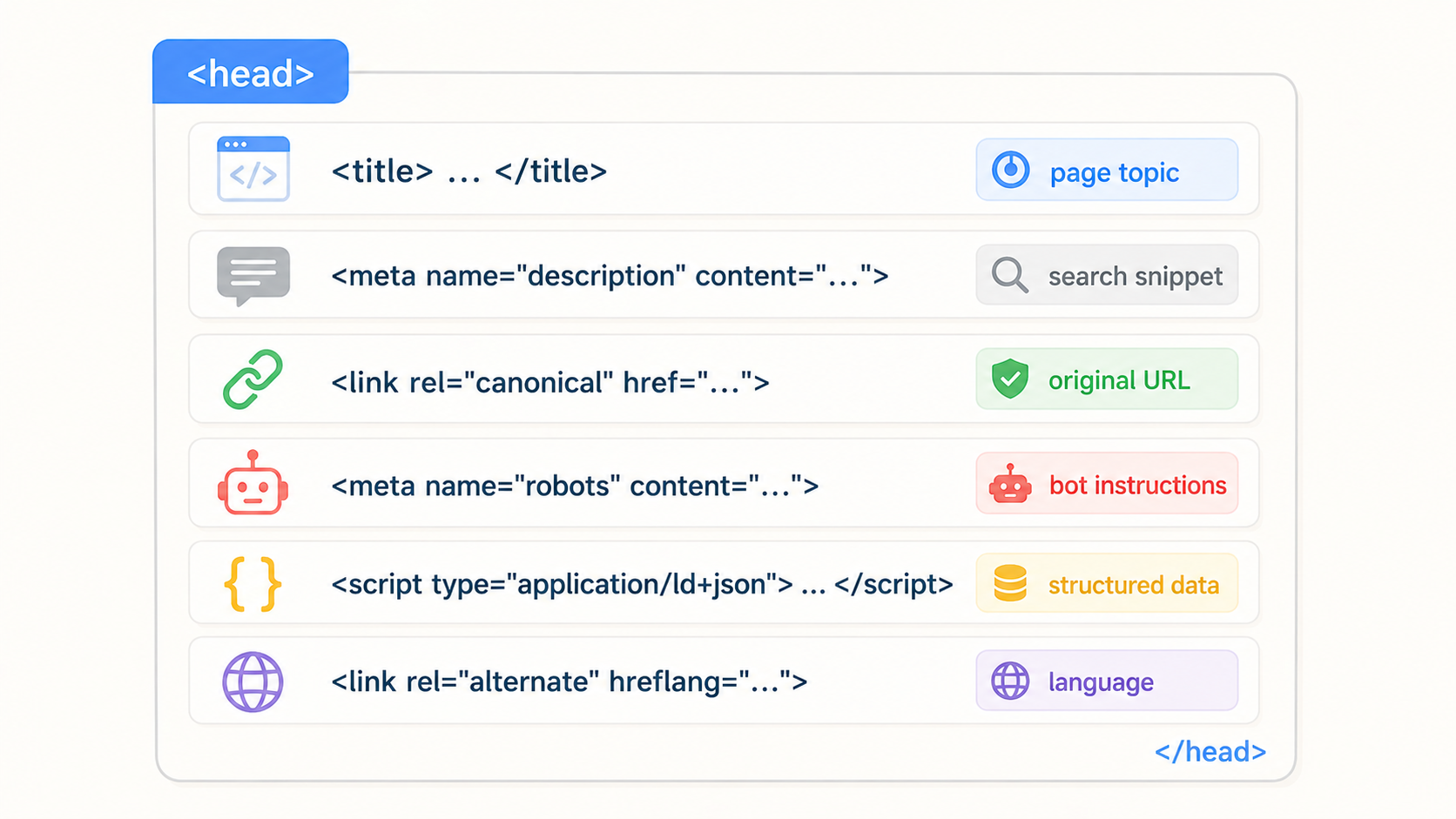This screenshot has height=819, width=1456.
Task: Click the yellow curly braces icon
Action: coord(253,584)
